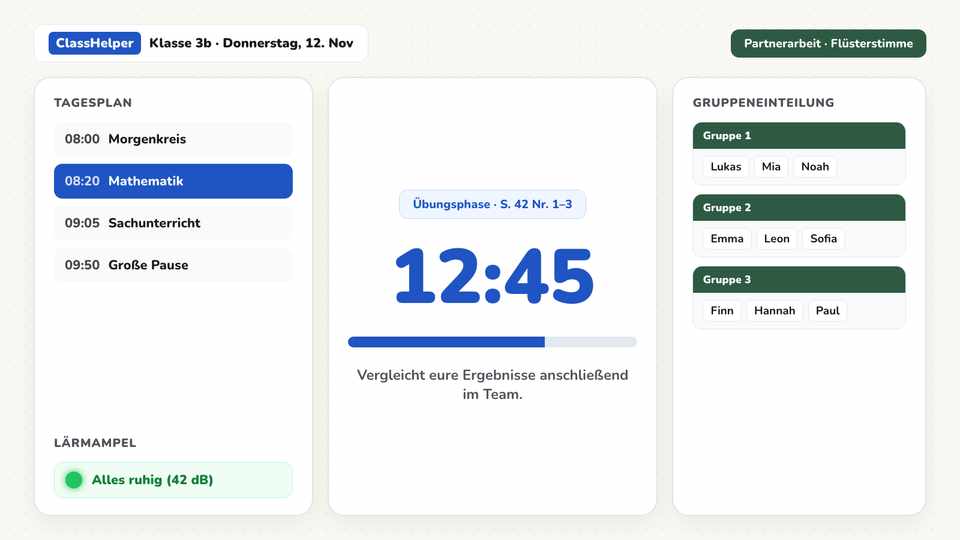Click the ClassHelper logo badge
The height and width of the screenshot is (540, 960).
pyautogui.click(x=94, y=43)
